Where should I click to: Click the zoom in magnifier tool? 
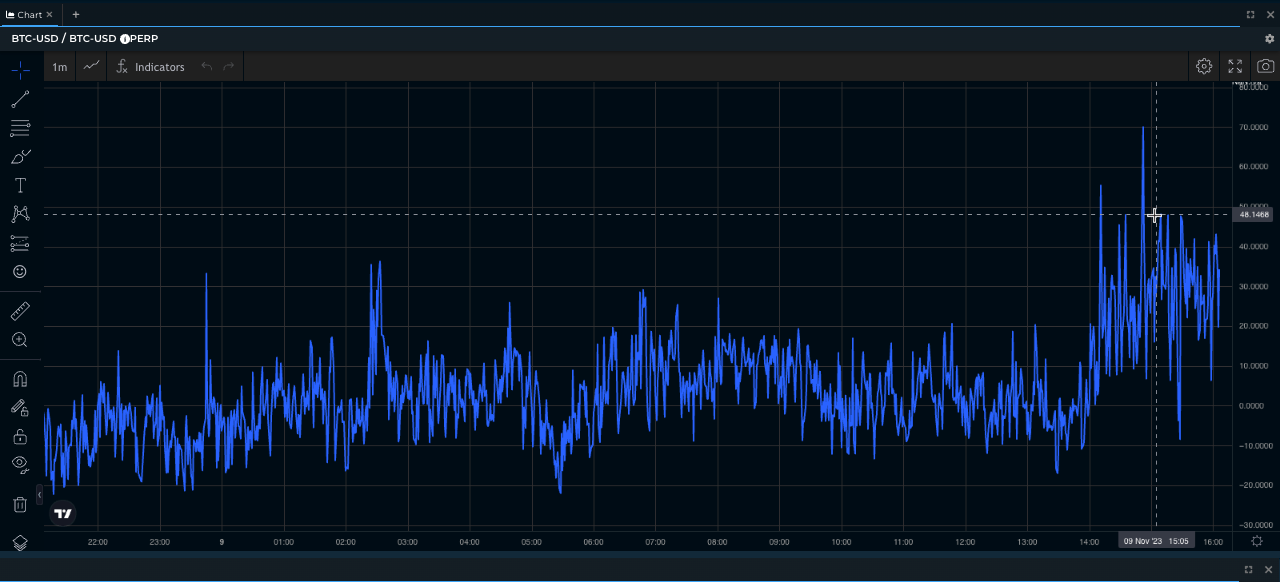point(20,340)
